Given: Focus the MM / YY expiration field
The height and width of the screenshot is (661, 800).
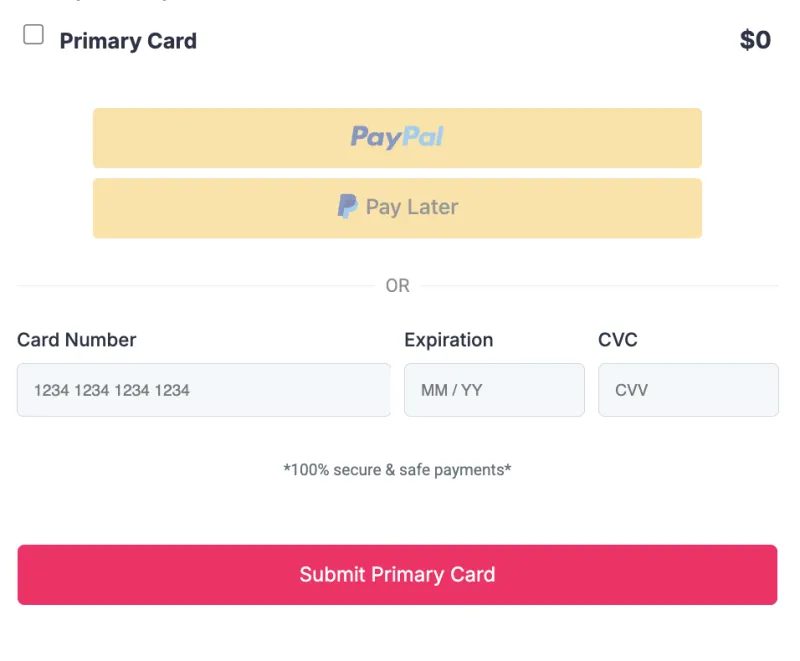Looking at the screenshot, I should 494,390.
